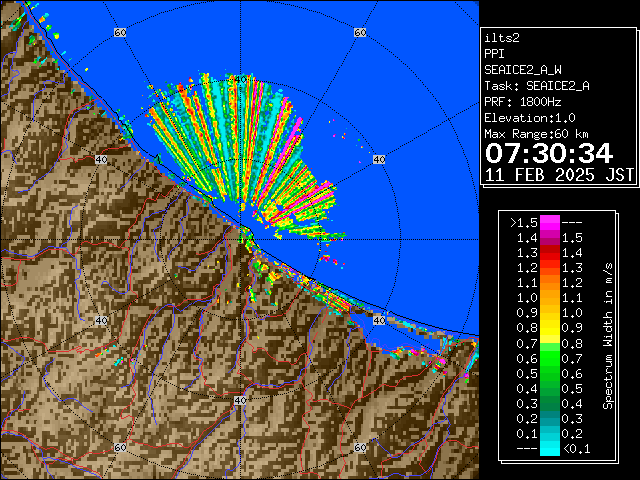Screen dimensions: 640x480
Task: Select the product name 'SEAICE2_A_W'
Action: tap(522, 70)
